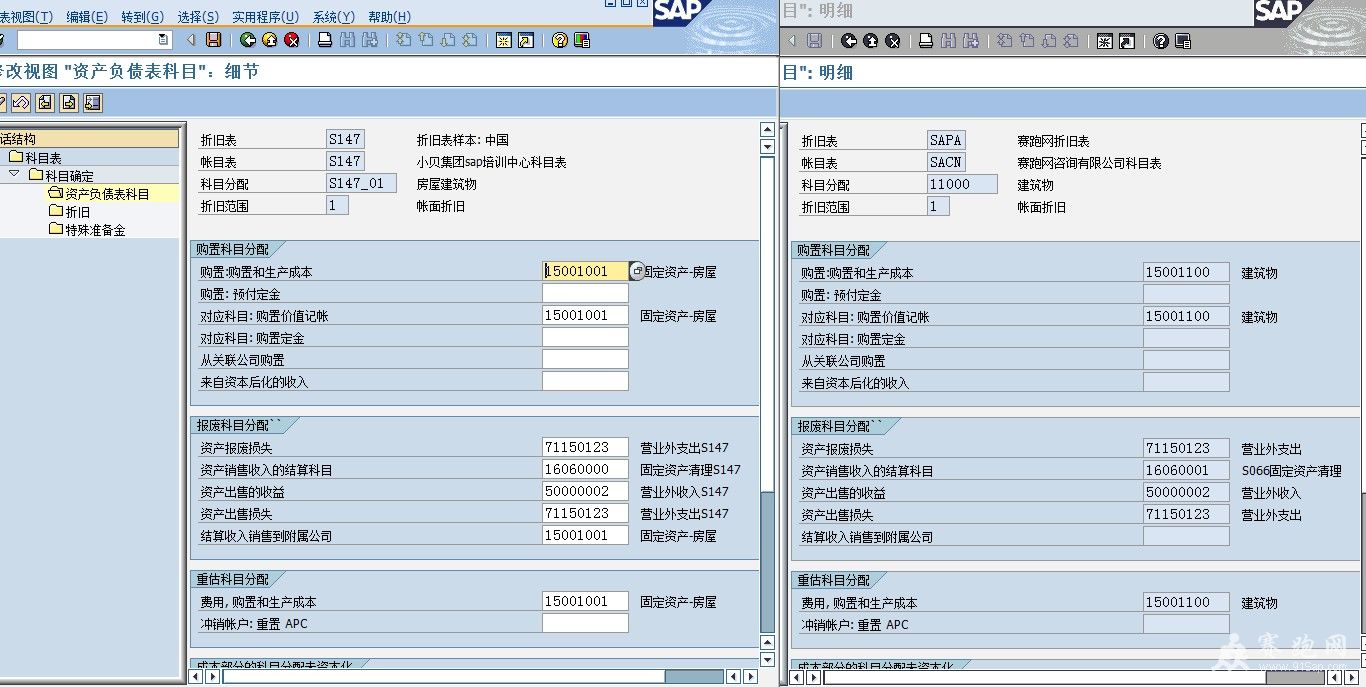
Task: Click Cancel icon in right window toolbar
Action: [893, 41]
